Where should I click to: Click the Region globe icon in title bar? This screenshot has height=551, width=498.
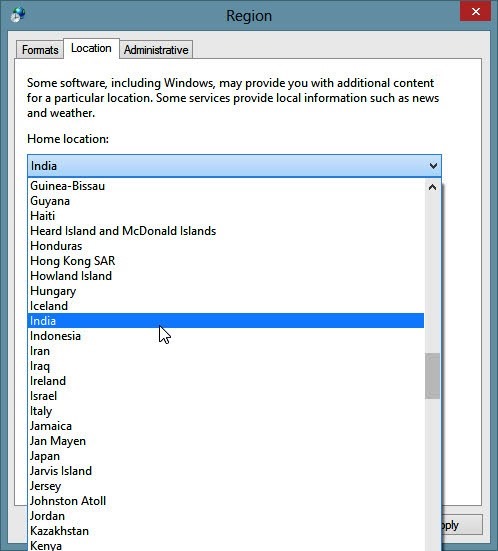coord(18,15)
